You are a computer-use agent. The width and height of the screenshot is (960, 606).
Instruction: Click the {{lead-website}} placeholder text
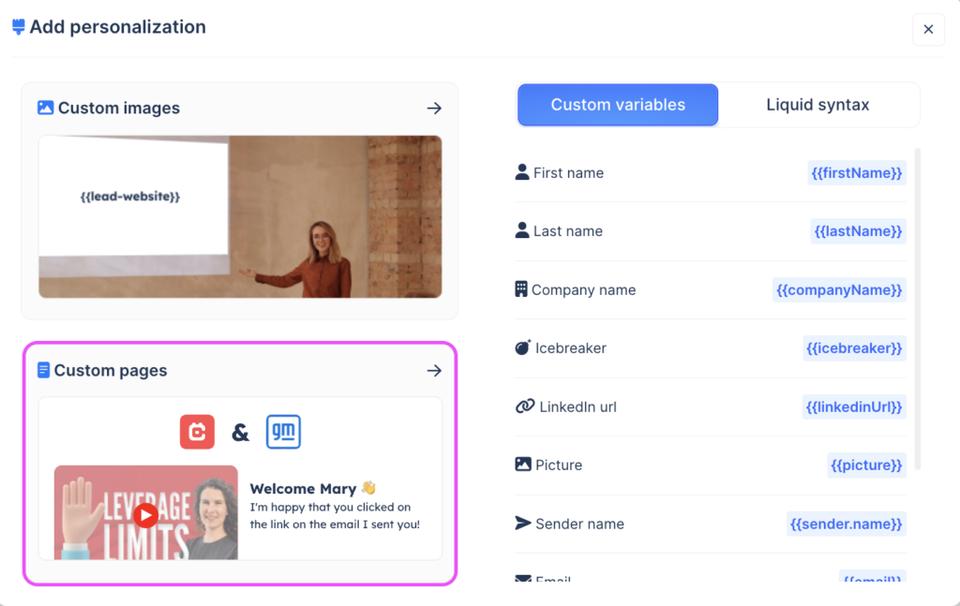click(130, 196)
